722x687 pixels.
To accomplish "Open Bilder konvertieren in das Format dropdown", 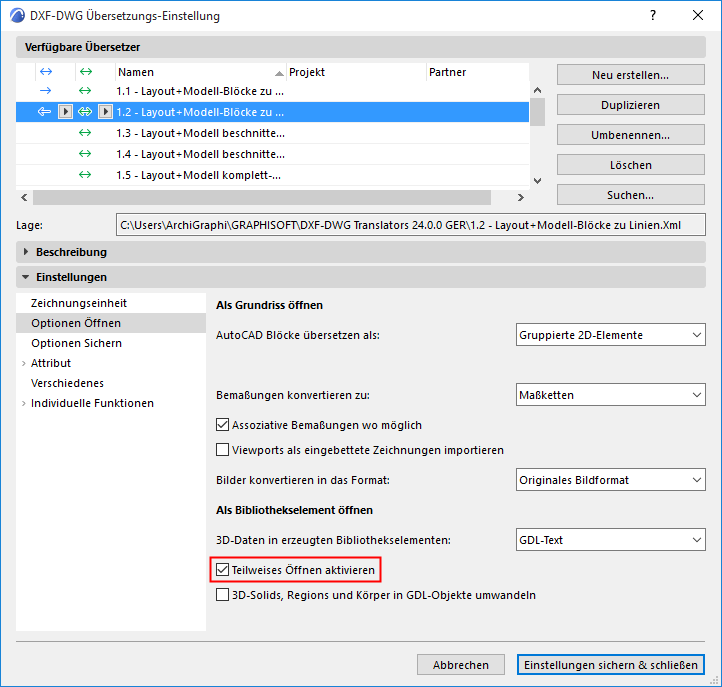I will [x=611, y=480].
